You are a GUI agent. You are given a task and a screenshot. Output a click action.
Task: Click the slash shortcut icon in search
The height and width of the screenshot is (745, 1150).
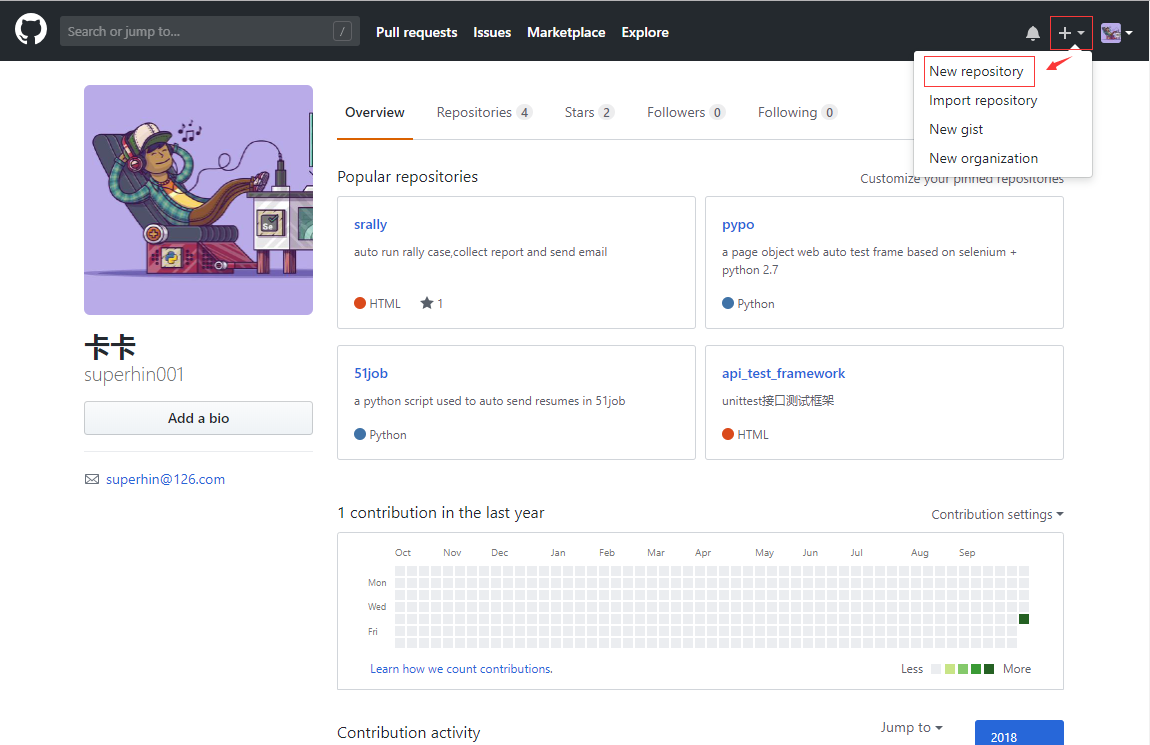(342, 32)
